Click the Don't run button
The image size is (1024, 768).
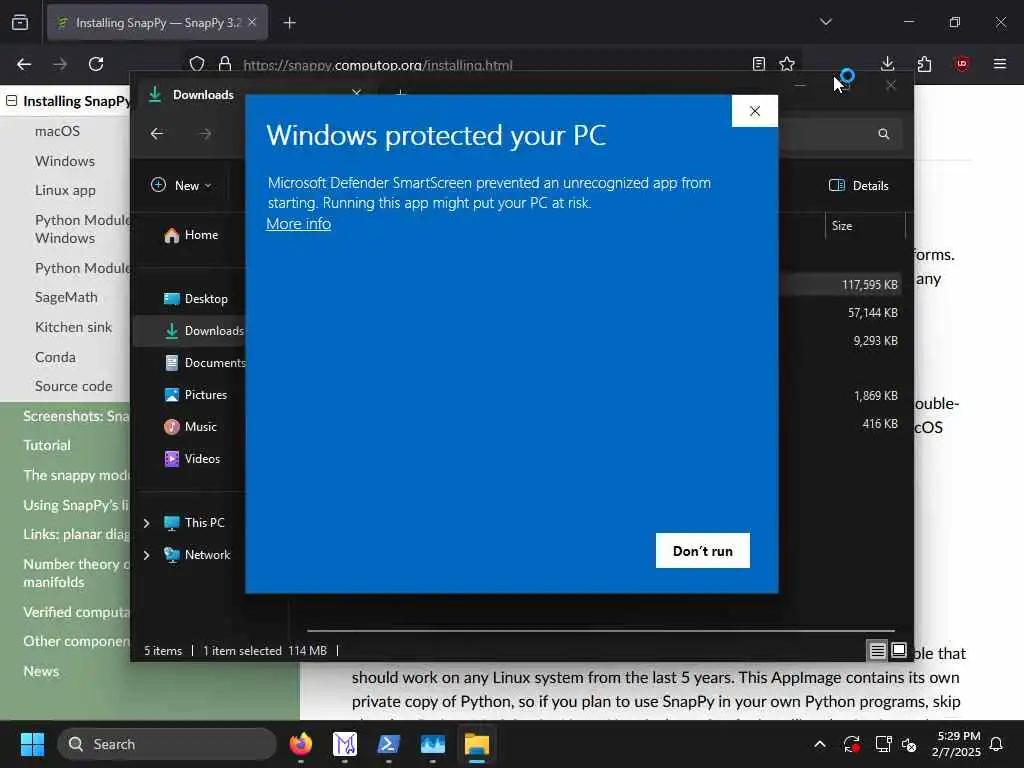coord(703,551)
